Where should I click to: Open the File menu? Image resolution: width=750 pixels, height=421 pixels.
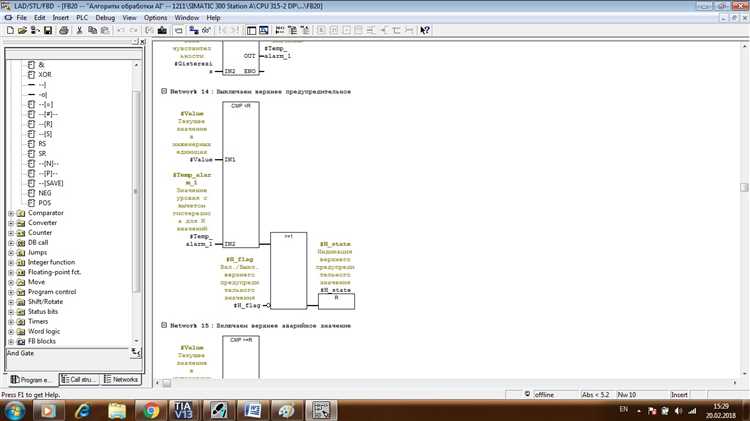click(x=22, y=18)
